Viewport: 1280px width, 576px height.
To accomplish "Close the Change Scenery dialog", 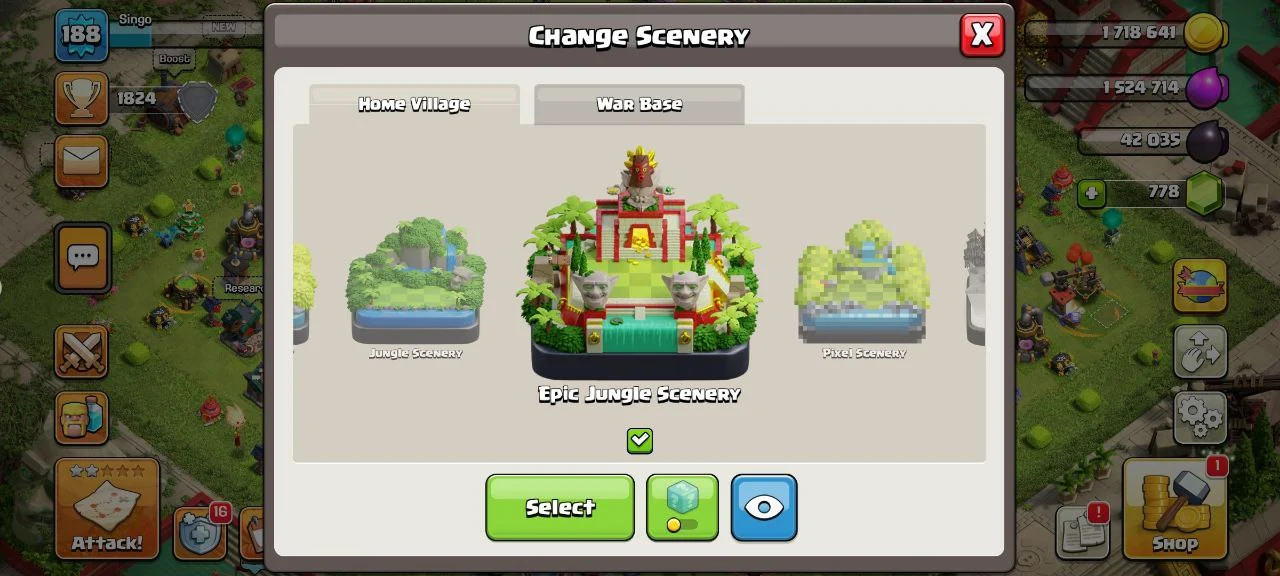I will coord(982,35).
